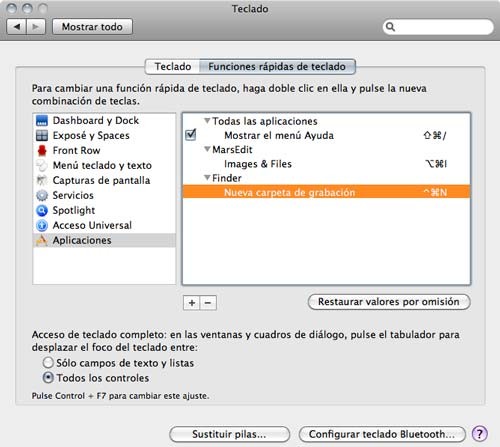Select Sólo campos de texto y listas
Screen dimensions: 500x447
(48, 362)
